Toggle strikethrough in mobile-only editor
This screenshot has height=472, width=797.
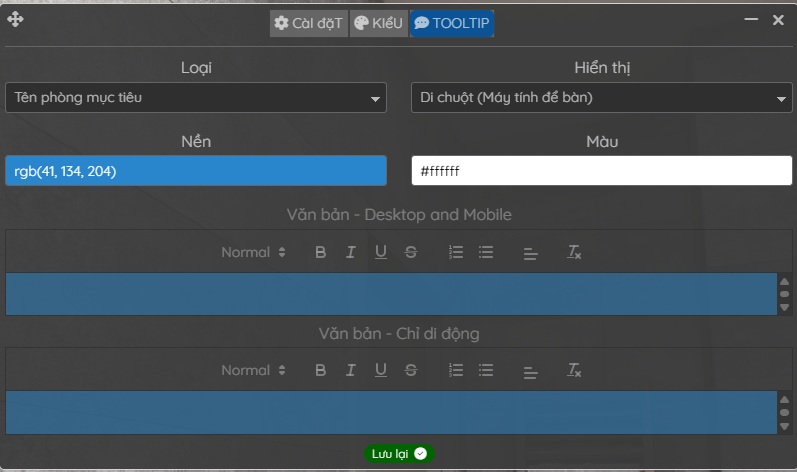point(411,370)
